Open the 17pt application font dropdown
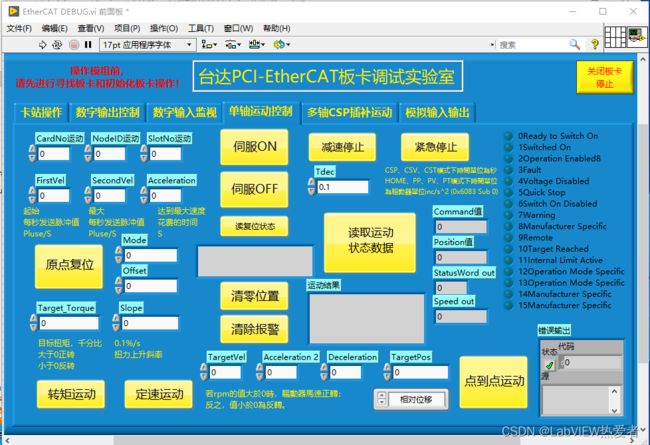This screenshot has height=445, width=650. [x=147, y=44]
